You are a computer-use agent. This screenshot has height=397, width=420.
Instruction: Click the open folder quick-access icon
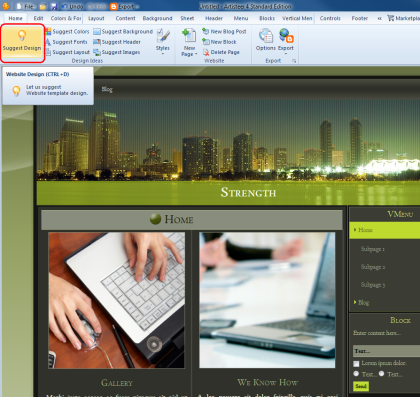pos(43,6)
